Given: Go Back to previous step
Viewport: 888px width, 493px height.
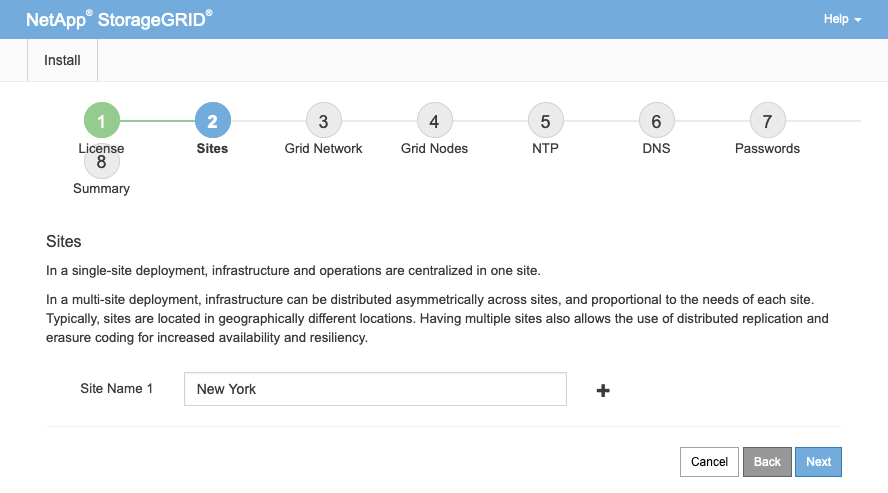Looking at the screenshot, I should [767, 462].
